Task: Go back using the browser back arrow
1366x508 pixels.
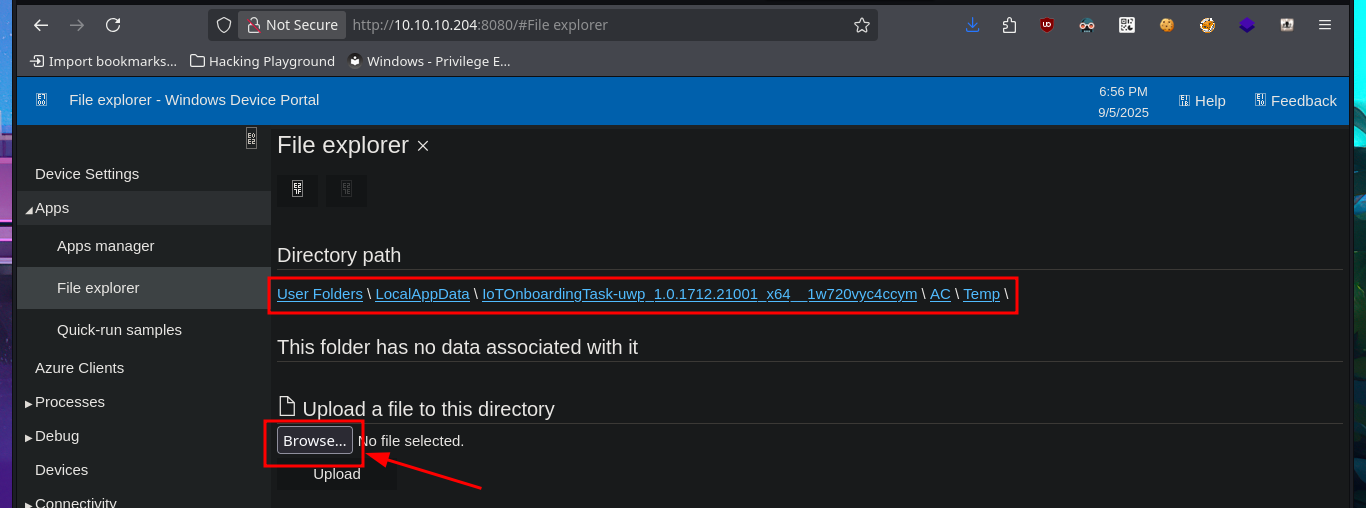Action: click(41, 25)
